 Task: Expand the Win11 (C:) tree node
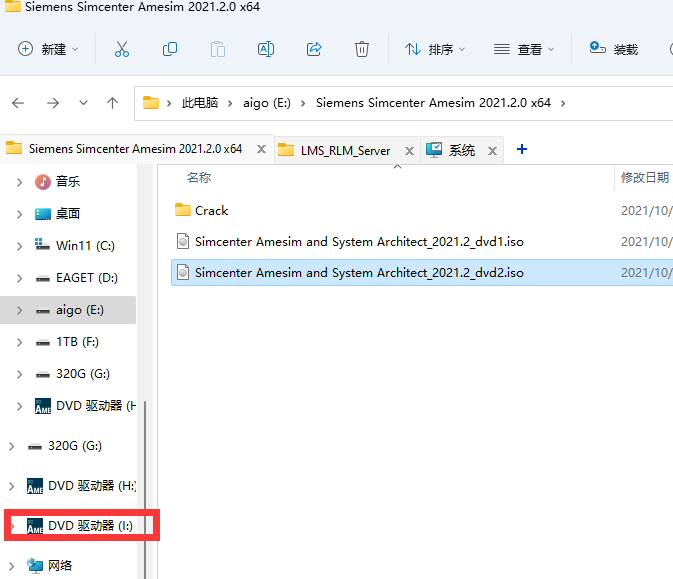pos(19,246)
